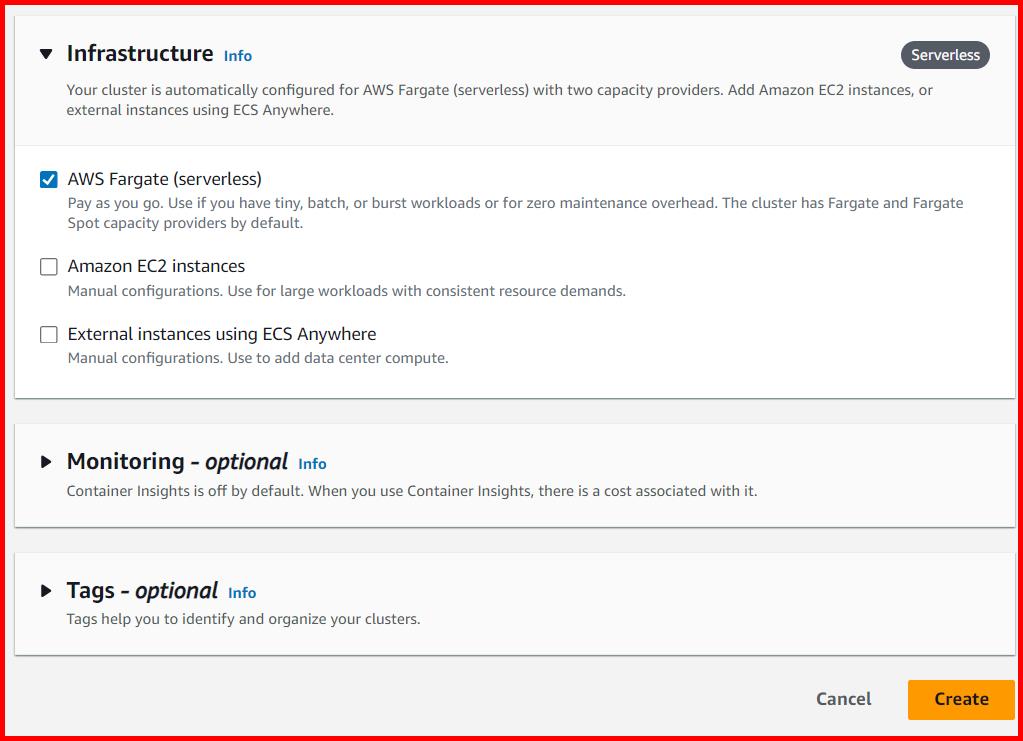1023x741 pixels.
Task: Click the Amazon EC2 instances label
Action: click(x=155, y=266)
